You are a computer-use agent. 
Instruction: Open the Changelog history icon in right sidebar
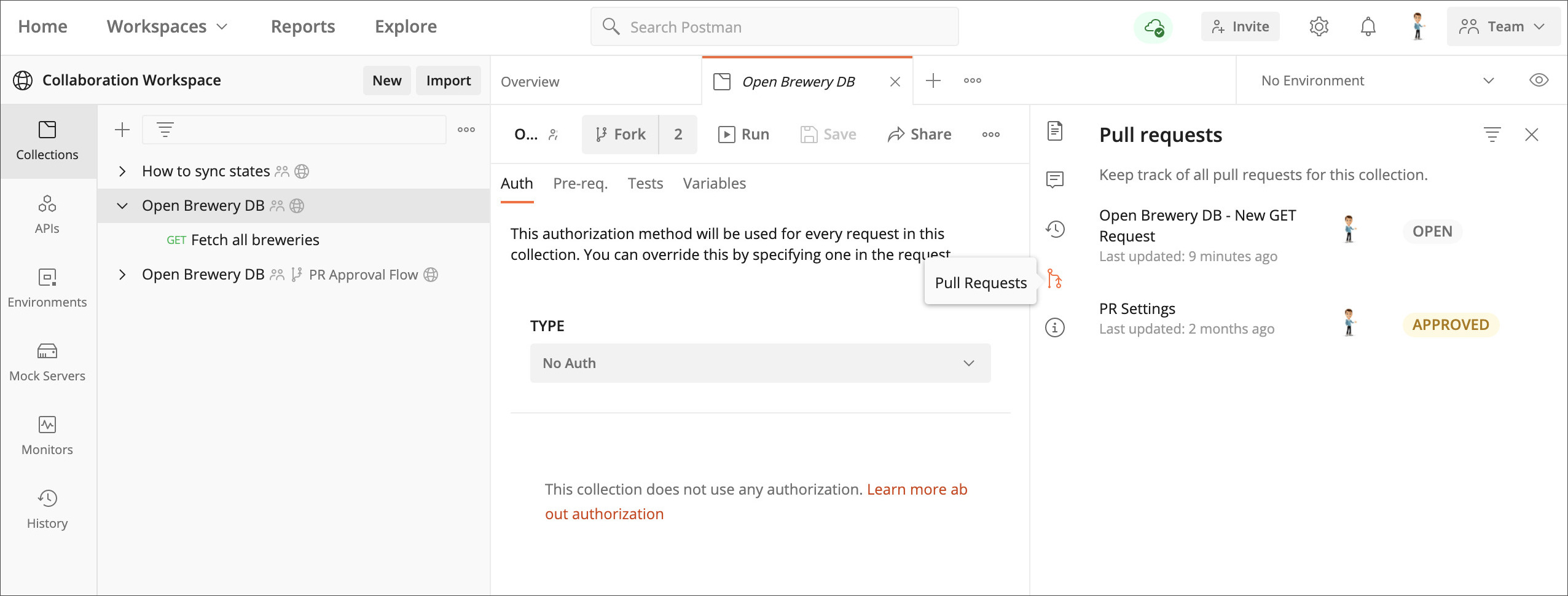[1055, 229]
